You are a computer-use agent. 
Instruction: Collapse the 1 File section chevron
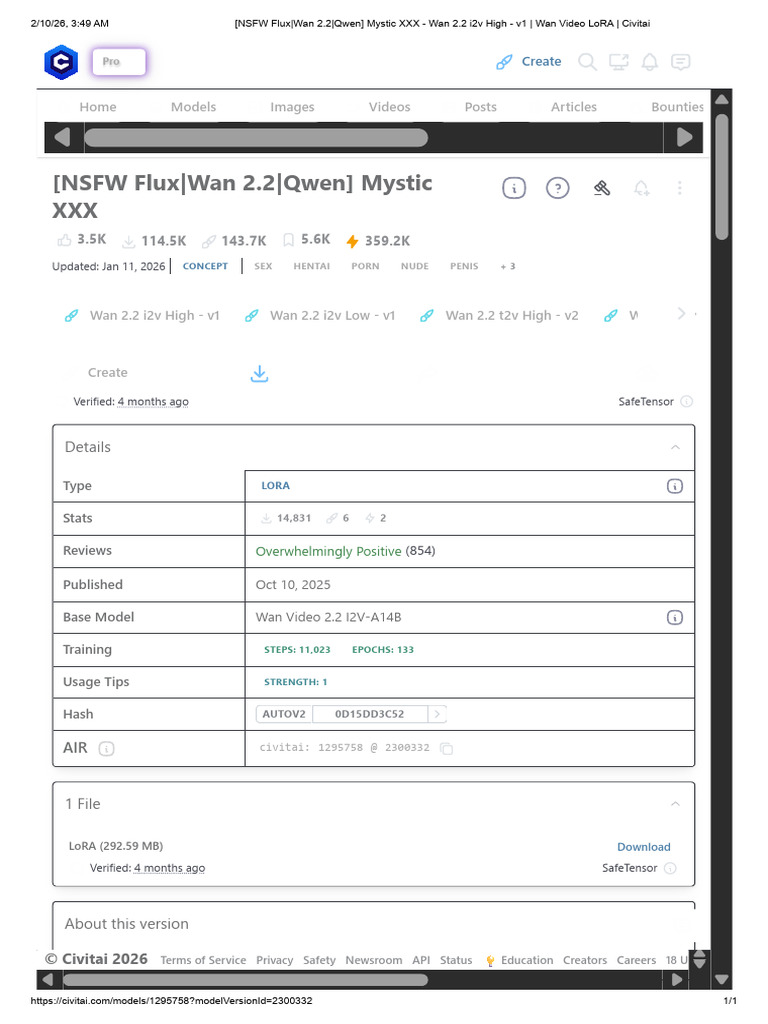click(x=675, y=804)
